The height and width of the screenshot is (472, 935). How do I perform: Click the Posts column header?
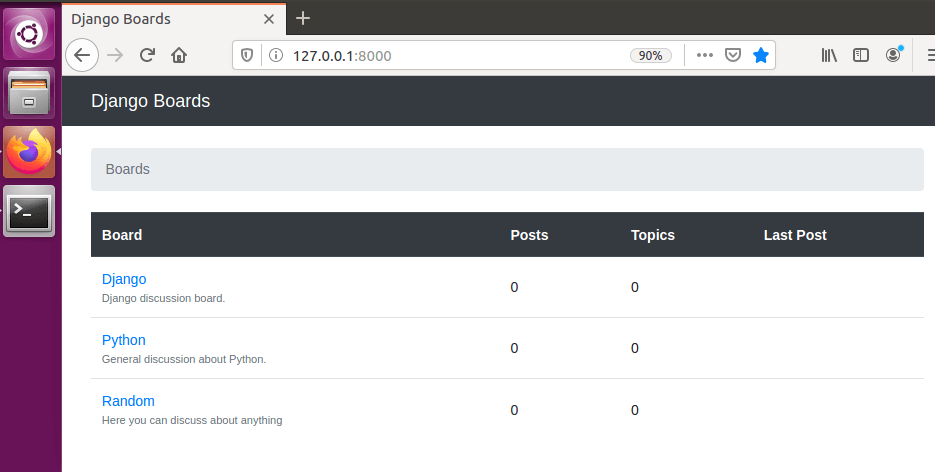point(529,235)
